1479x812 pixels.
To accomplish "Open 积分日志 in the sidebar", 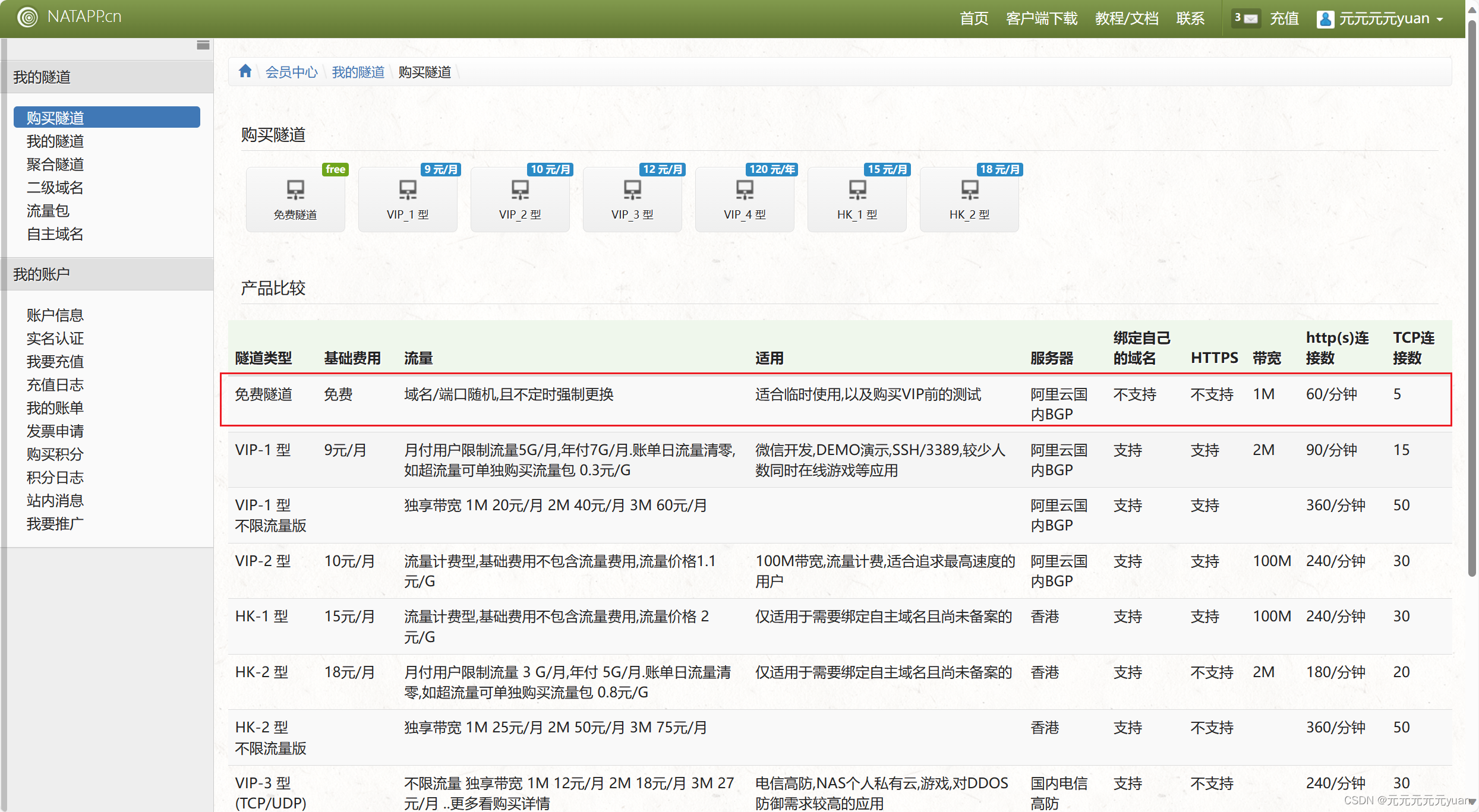I will 55,478.
